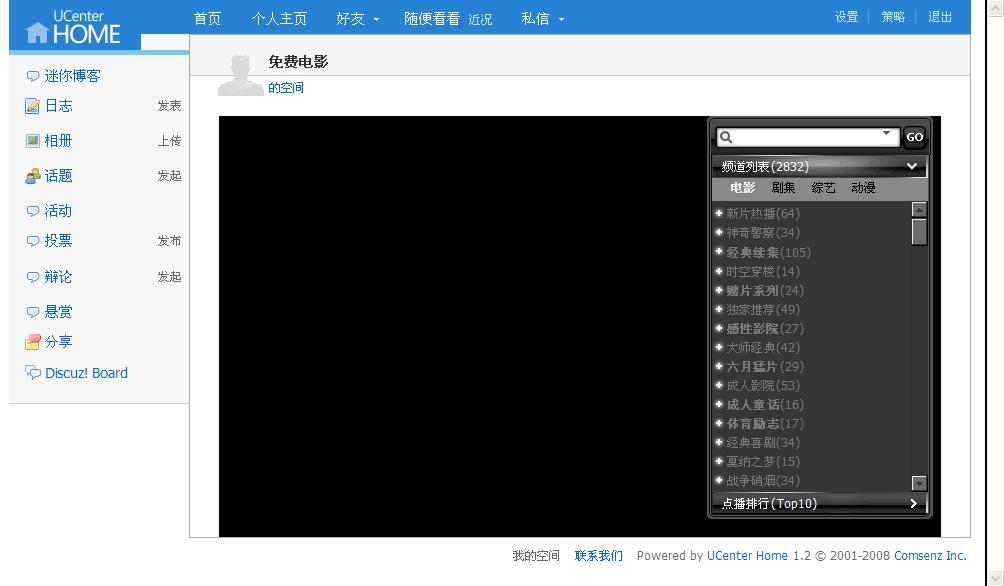Screen dimensions: 1004x586
Task: Click 发表 next to 日志
Action: coord(170,106)
